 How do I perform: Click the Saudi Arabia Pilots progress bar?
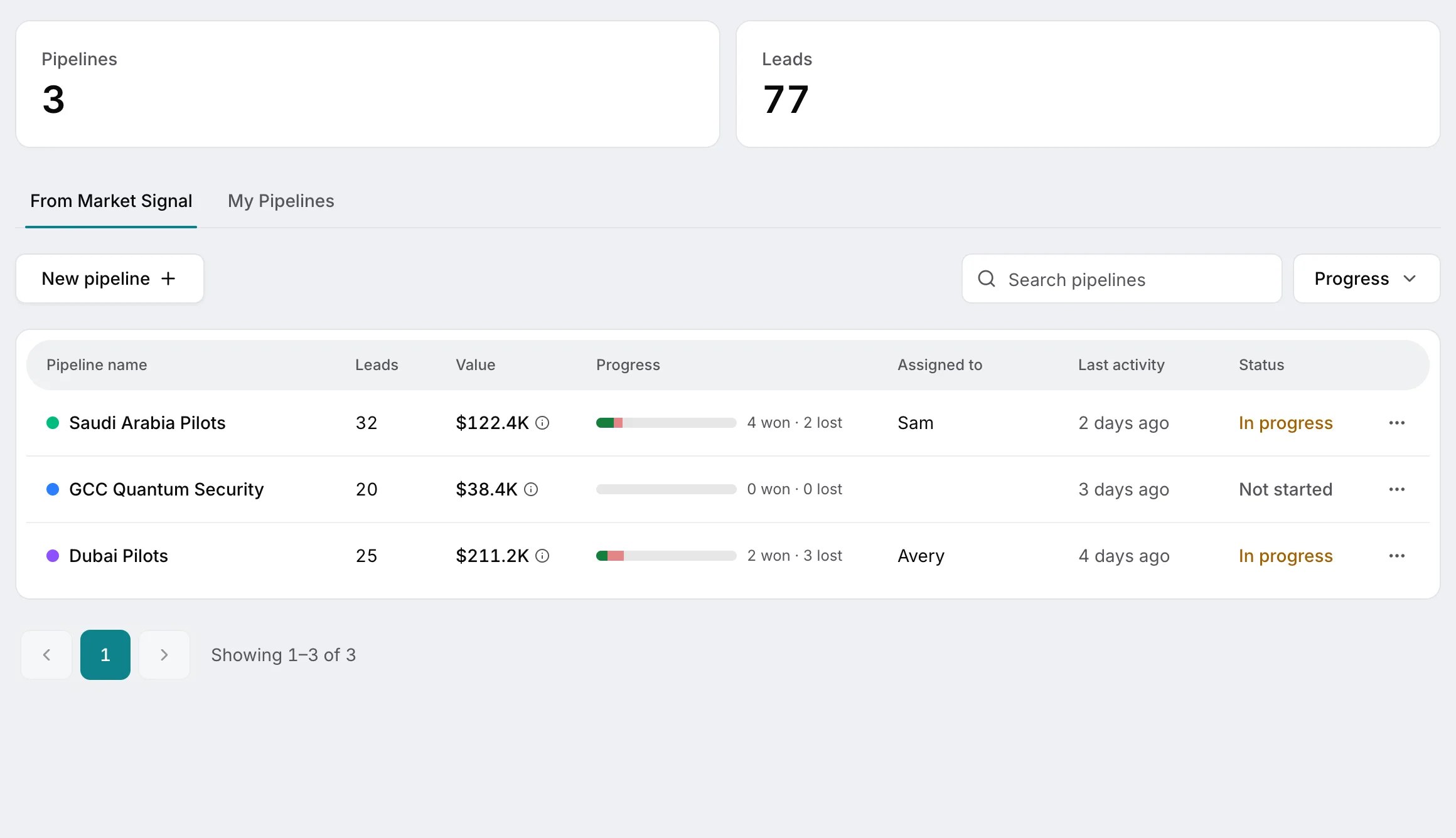666,423
